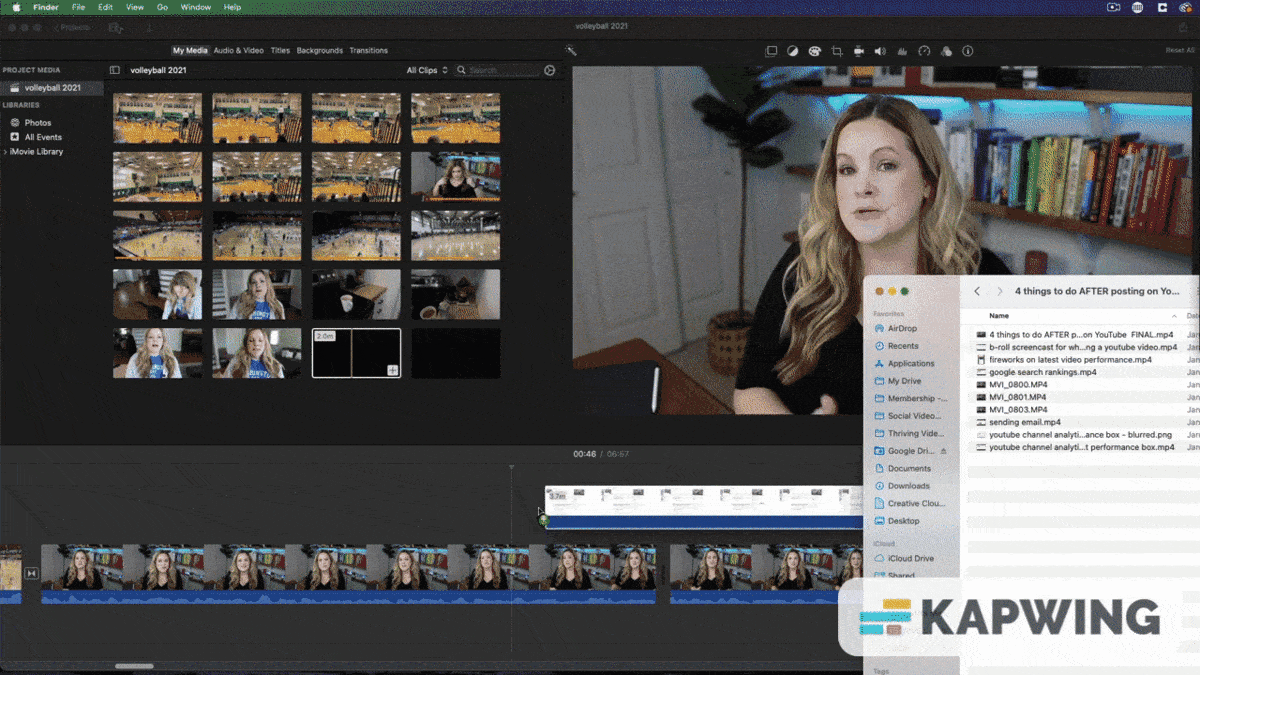This screenshot has height=720, width=1280.
Task: Click the Reset All button
Action: [1180, 51]
